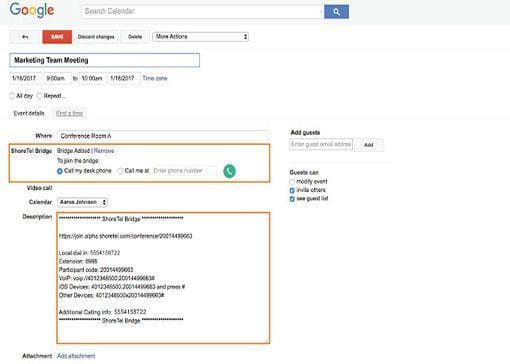Remove the ShoreTel bridge via Remove link
This screenshot has width=510, height=364.
104,151
